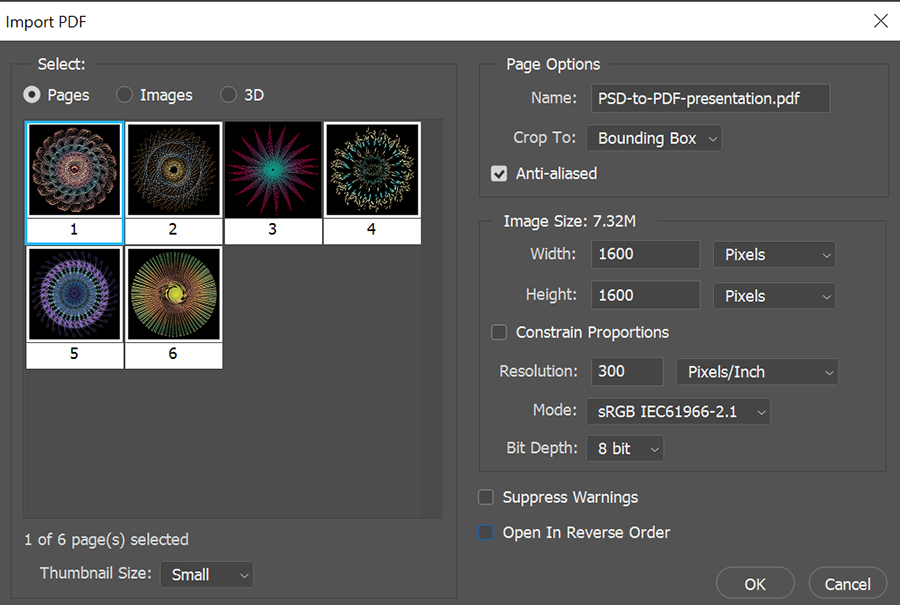Select the Pages radio button
Screen dimensions: 900x605
32,95
